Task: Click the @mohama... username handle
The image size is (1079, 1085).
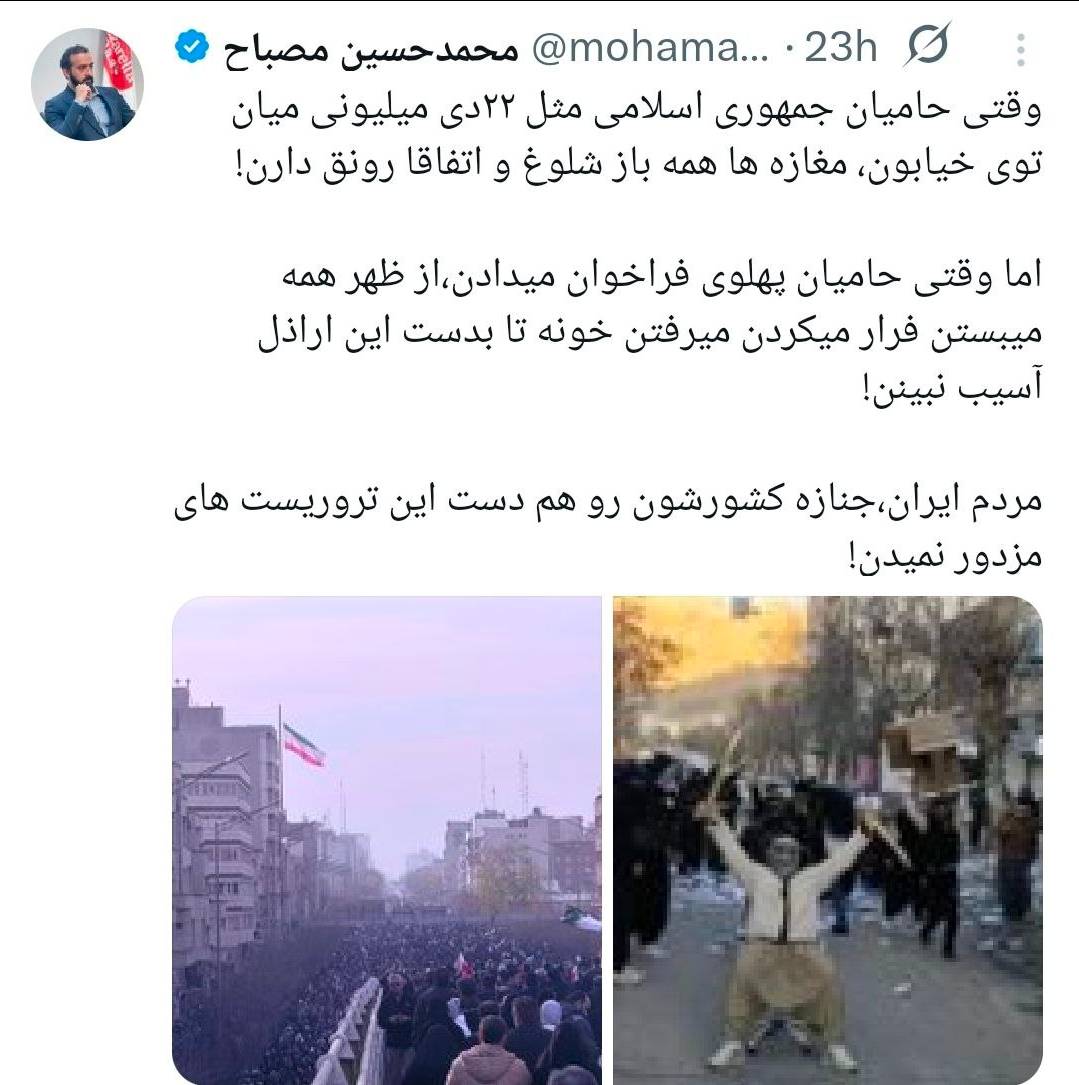Action: [651, 48]
